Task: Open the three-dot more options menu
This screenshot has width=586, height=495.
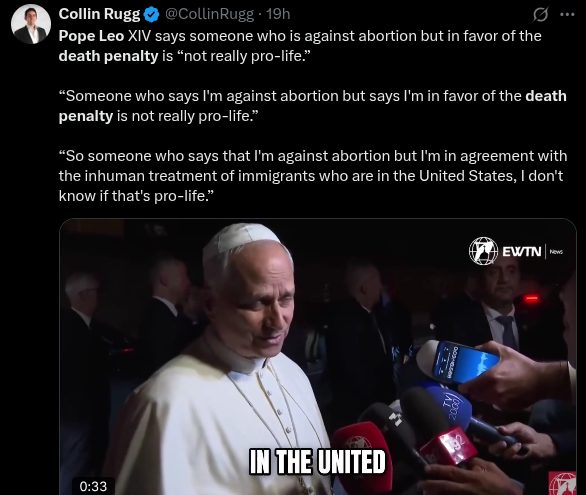Action: (567, 15)
